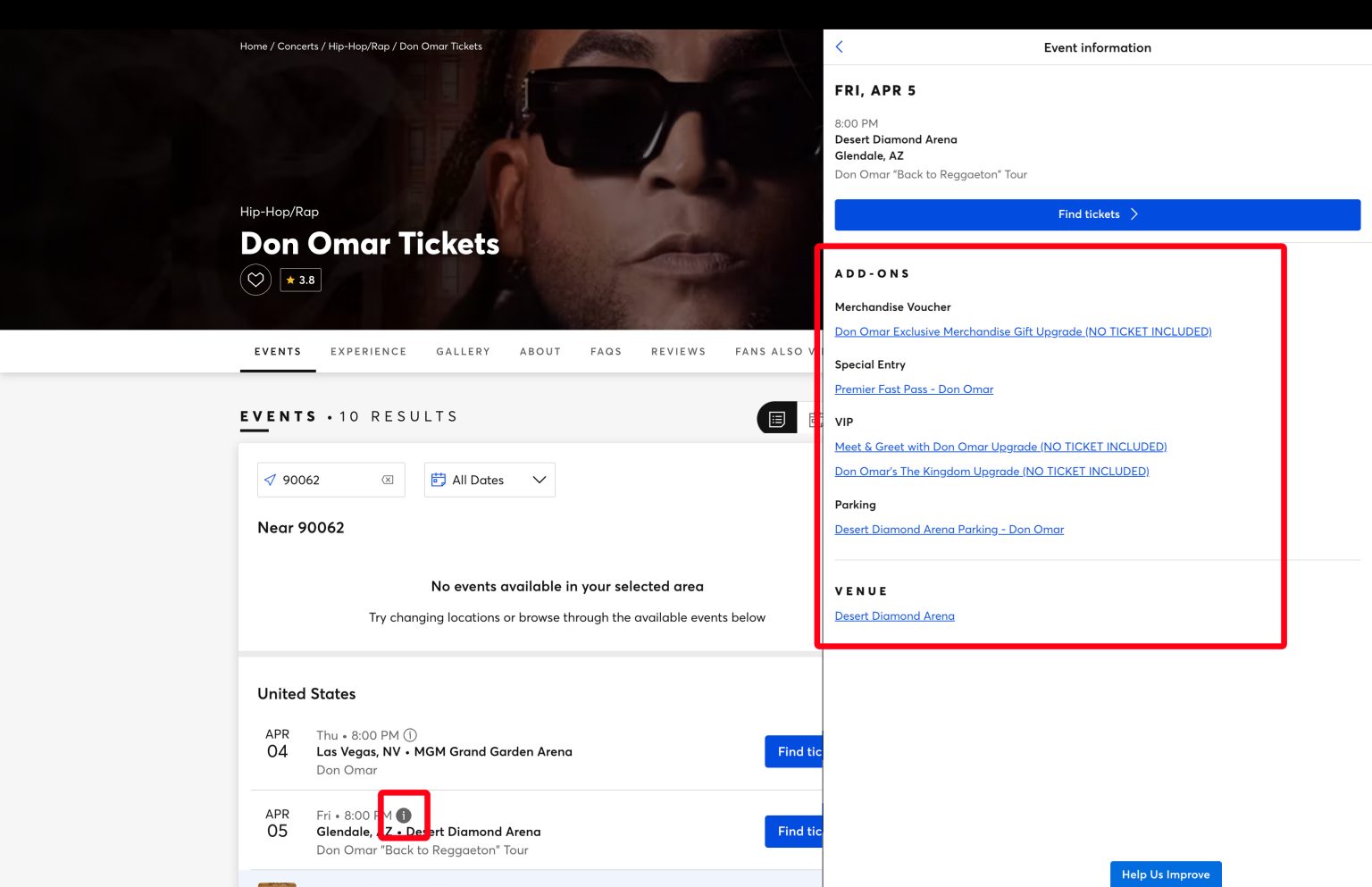Click the info icon beside Apr 04 Las Vegas event
Image resolution: width=1372 pixels, height=887 pixels.
[410, 734]
